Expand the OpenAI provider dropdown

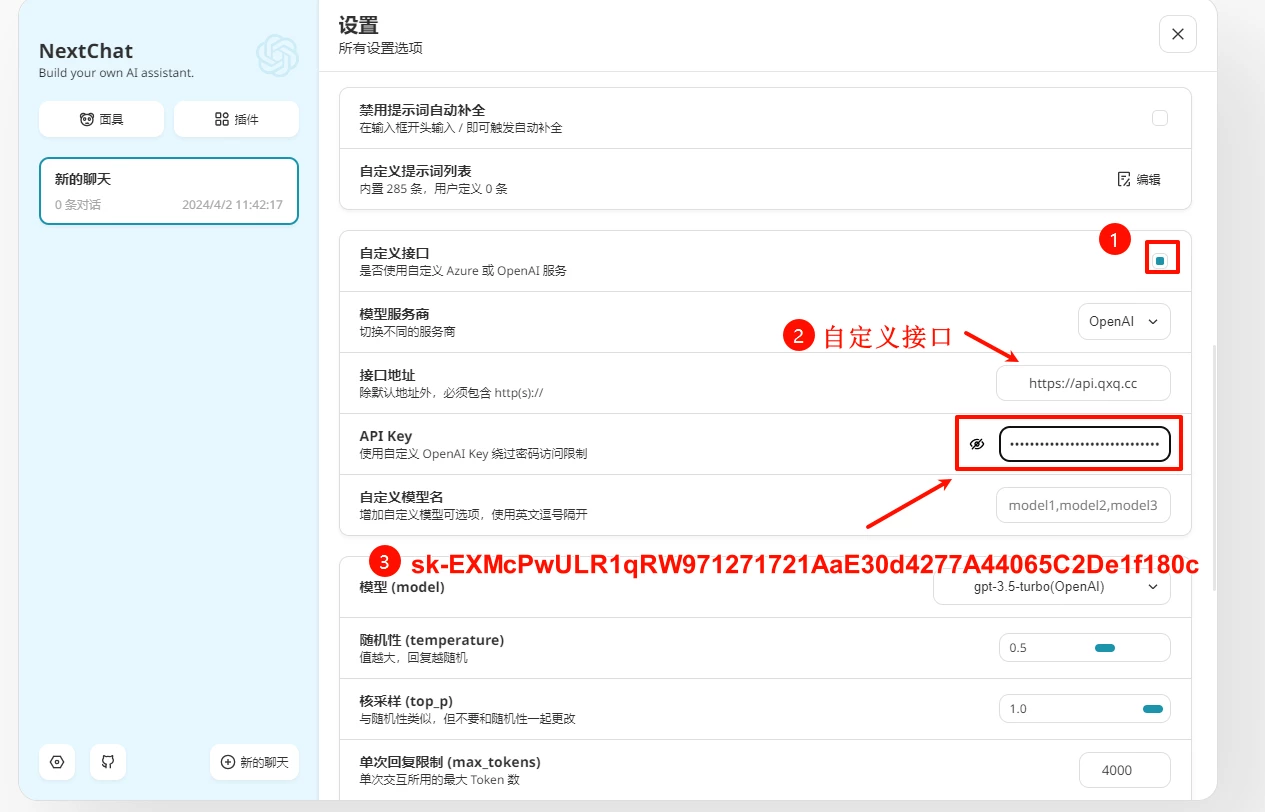point(1123,322)
